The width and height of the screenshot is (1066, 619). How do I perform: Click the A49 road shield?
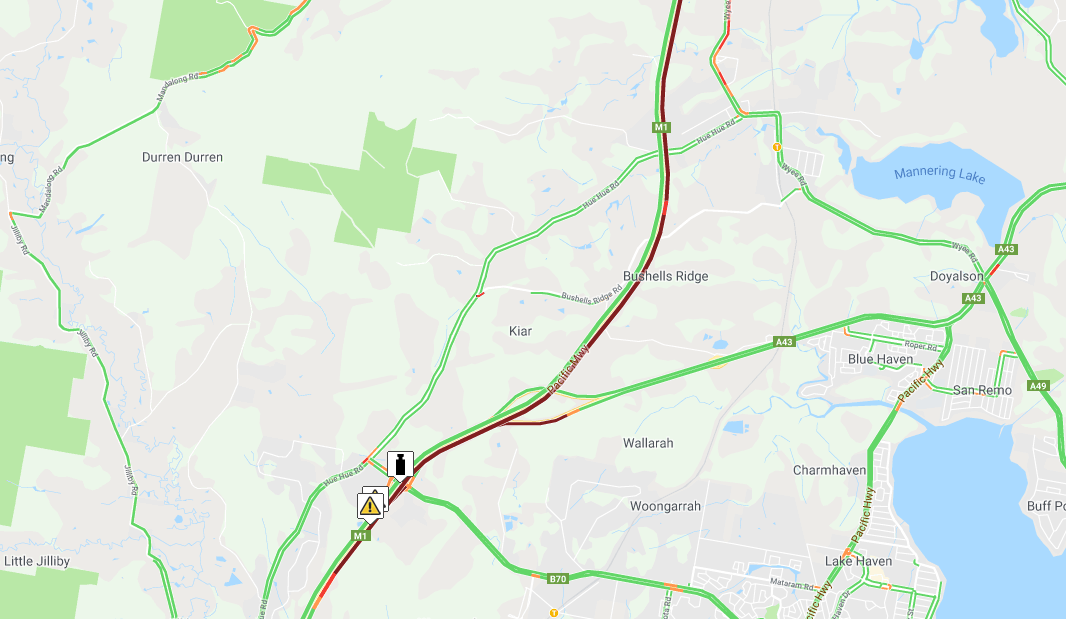click(x=1037, y=386)
